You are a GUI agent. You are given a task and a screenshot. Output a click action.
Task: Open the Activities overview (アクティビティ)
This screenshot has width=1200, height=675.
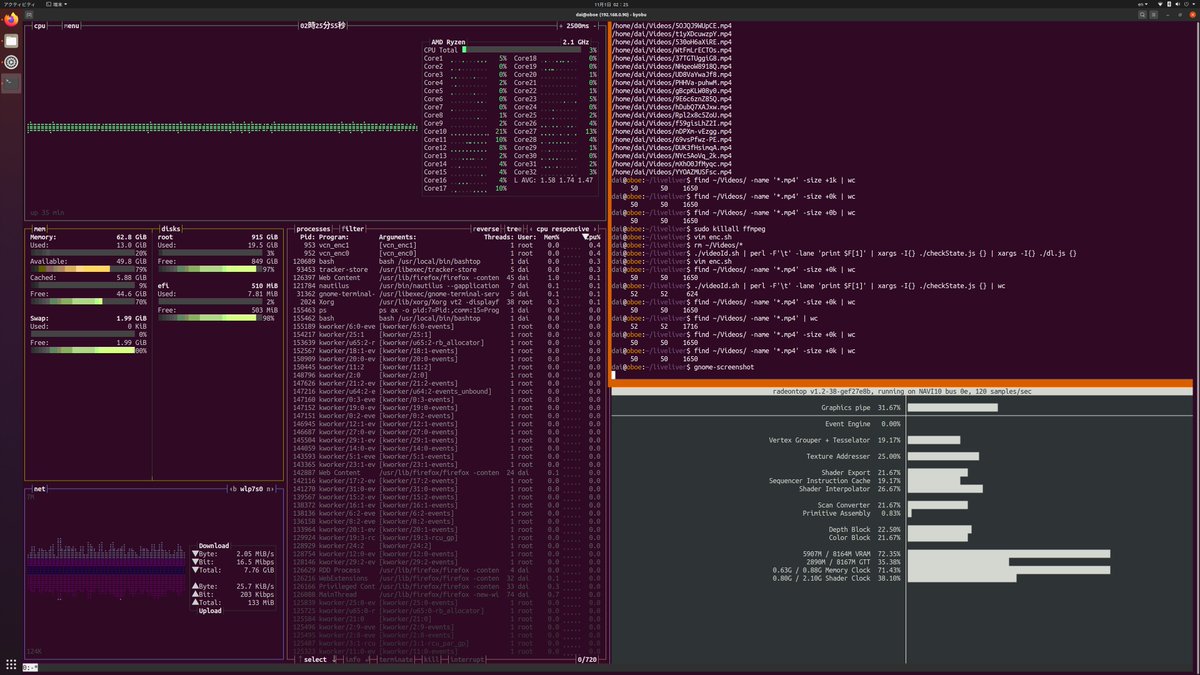(x=20, y=4)
